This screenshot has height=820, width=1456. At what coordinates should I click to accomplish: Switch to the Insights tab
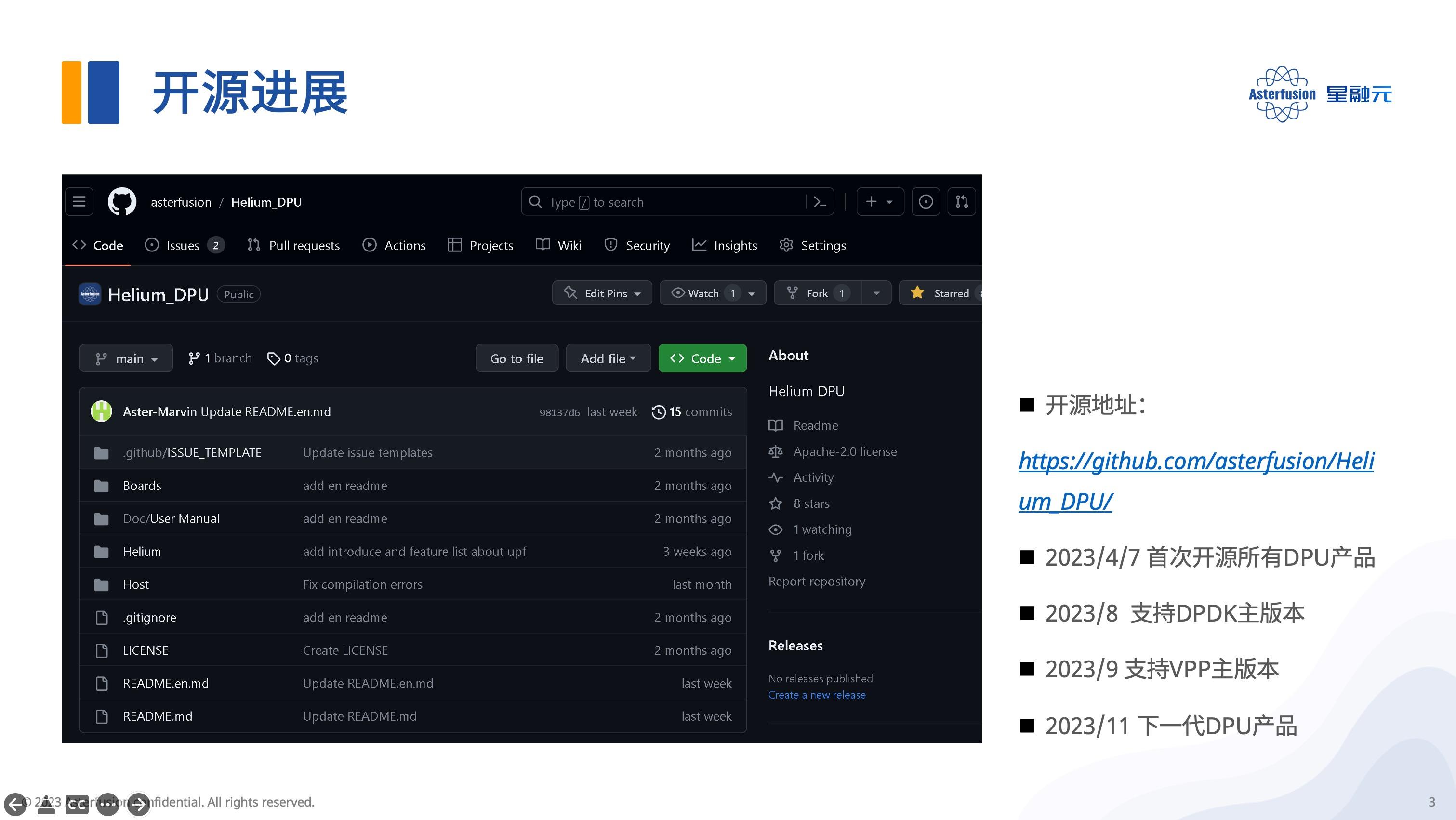(x=725, y=245)
